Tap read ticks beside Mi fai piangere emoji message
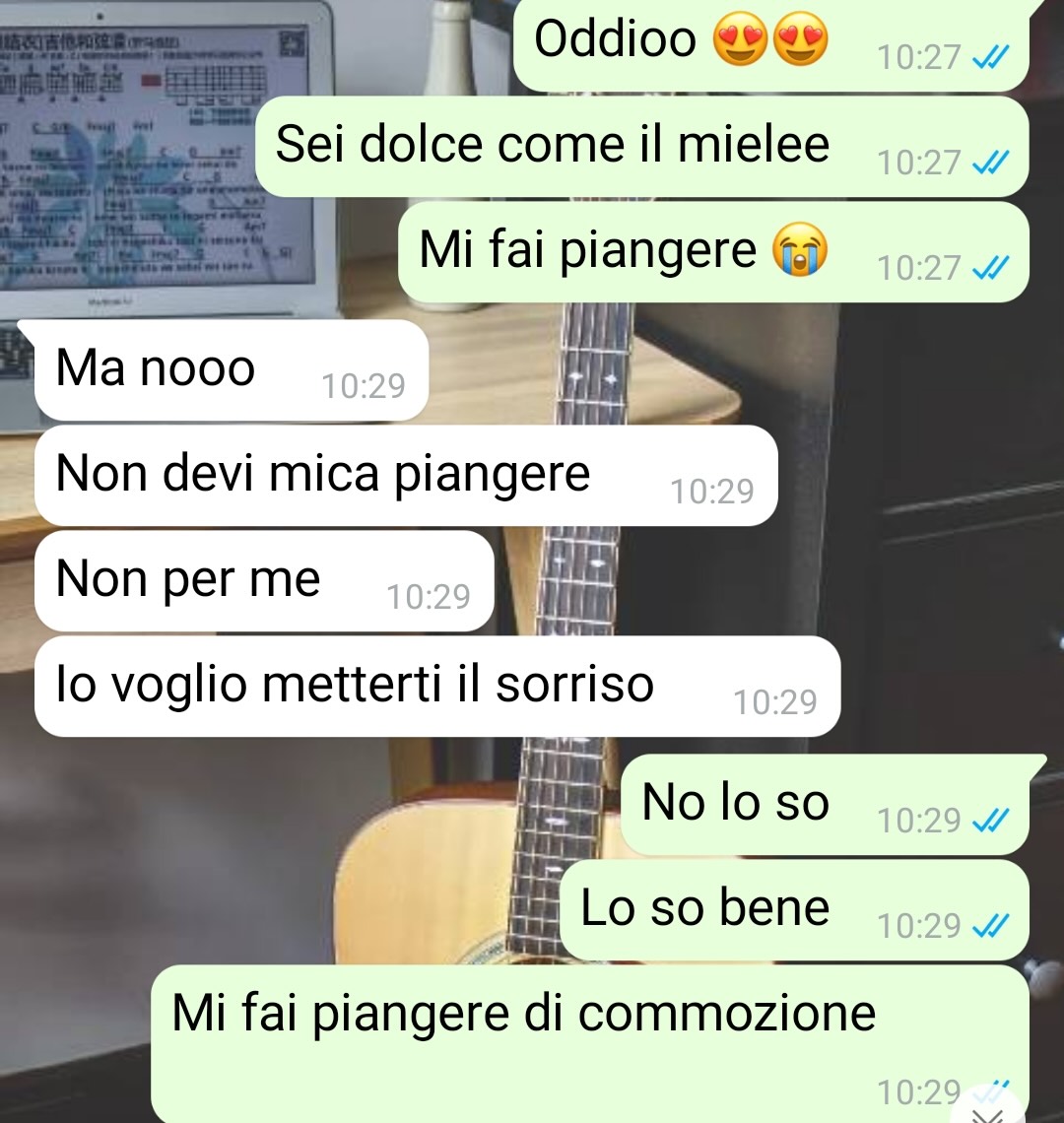Viewport: 1064px width, 1123px height. click(991, 268)
